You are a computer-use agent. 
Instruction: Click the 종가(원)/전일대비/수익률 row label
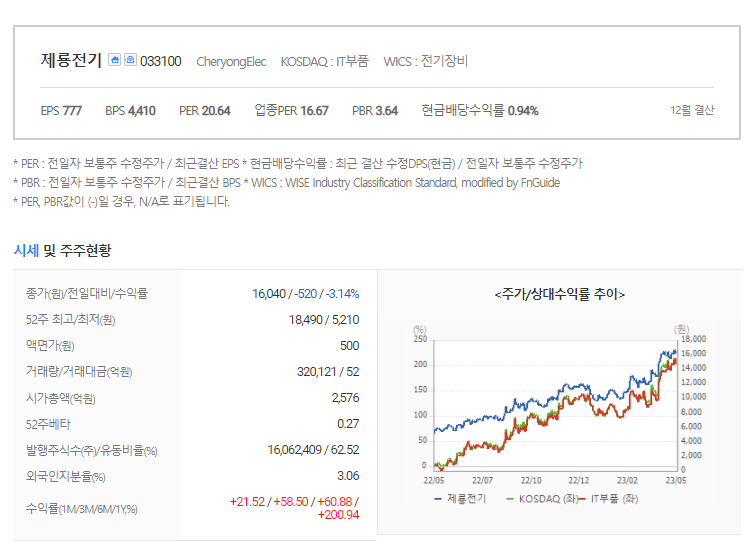click(87, 294)
